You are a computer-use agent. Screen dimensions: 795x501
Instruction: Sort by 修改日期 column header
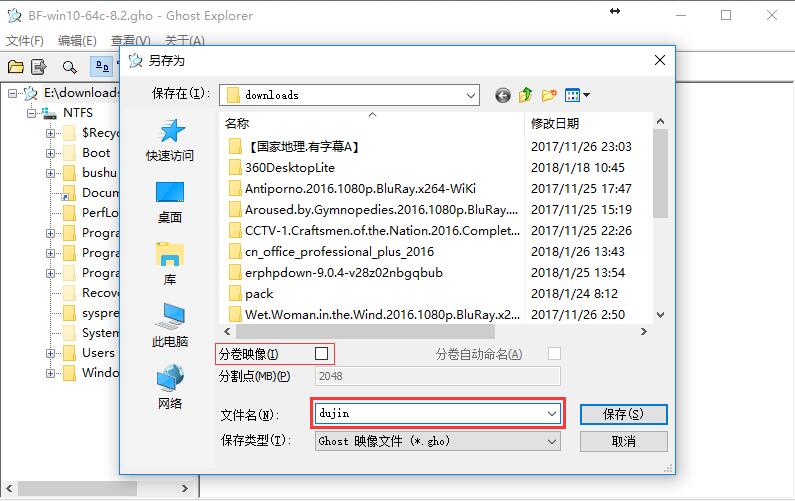point(588,123)
